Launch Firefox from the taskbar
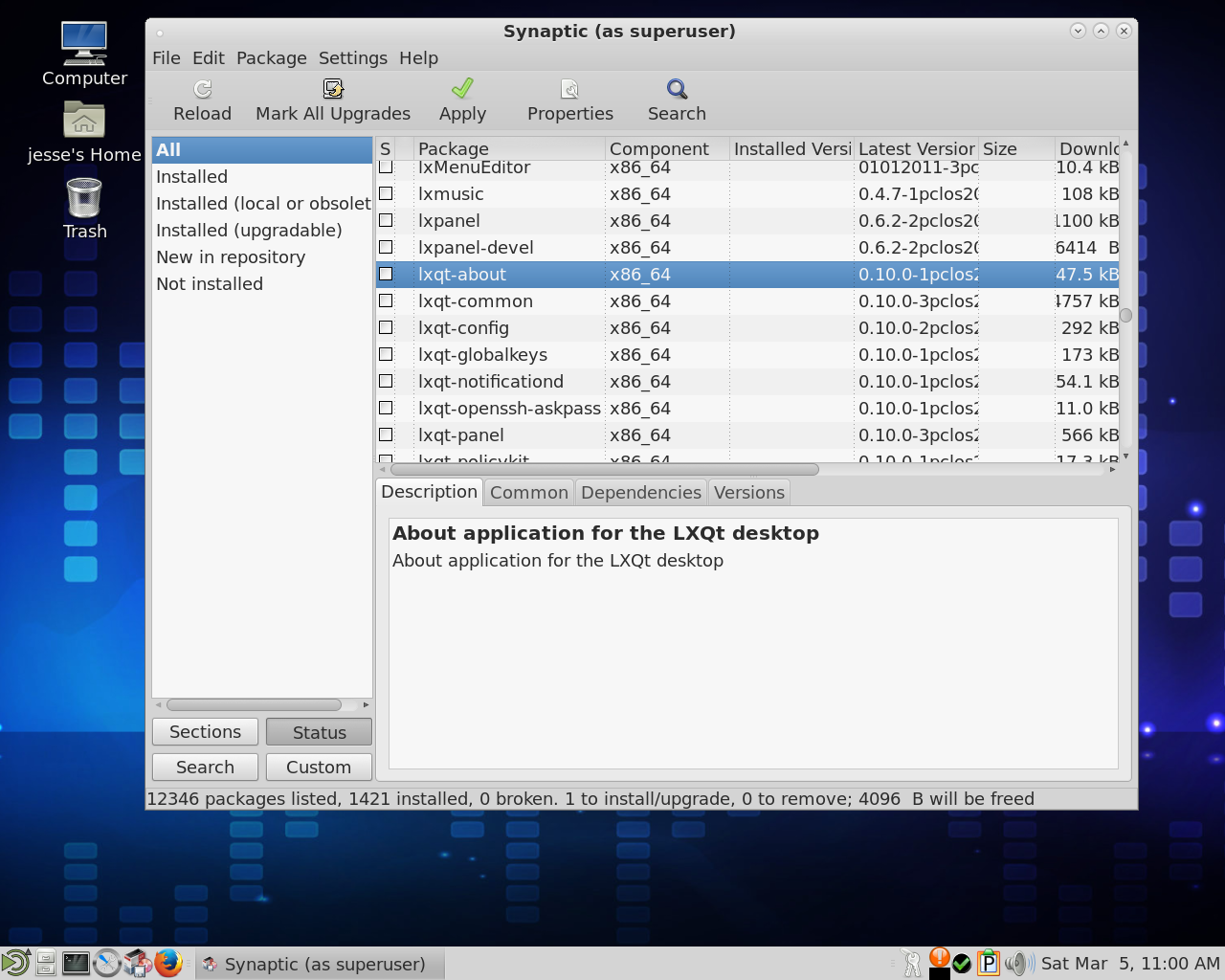 coord(168,963)
